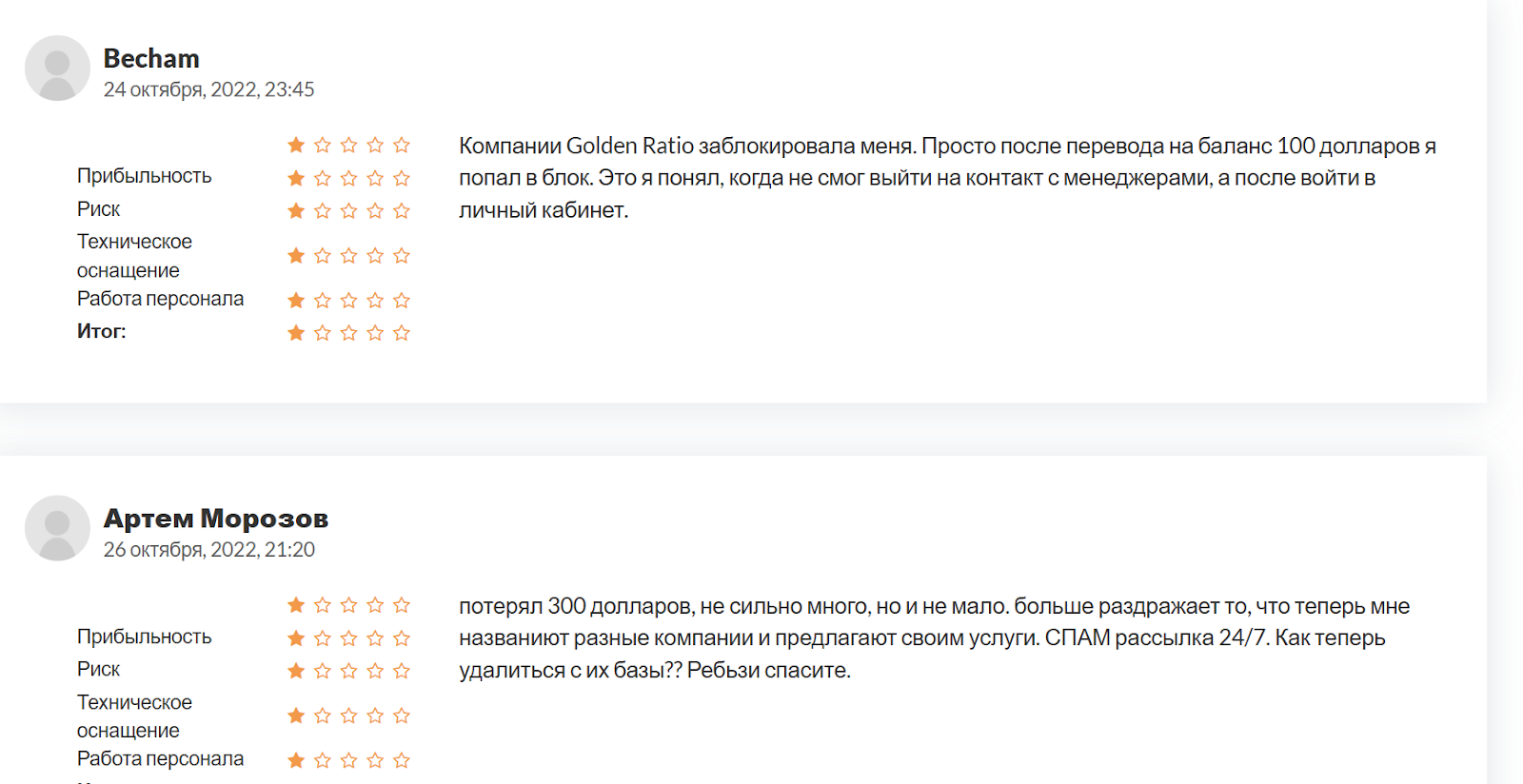Image resolution: width=1523 pixels, height=784 pixels.
Task: Click fifth star in Becham's Итог rating
Action: [x=402, y=333]
